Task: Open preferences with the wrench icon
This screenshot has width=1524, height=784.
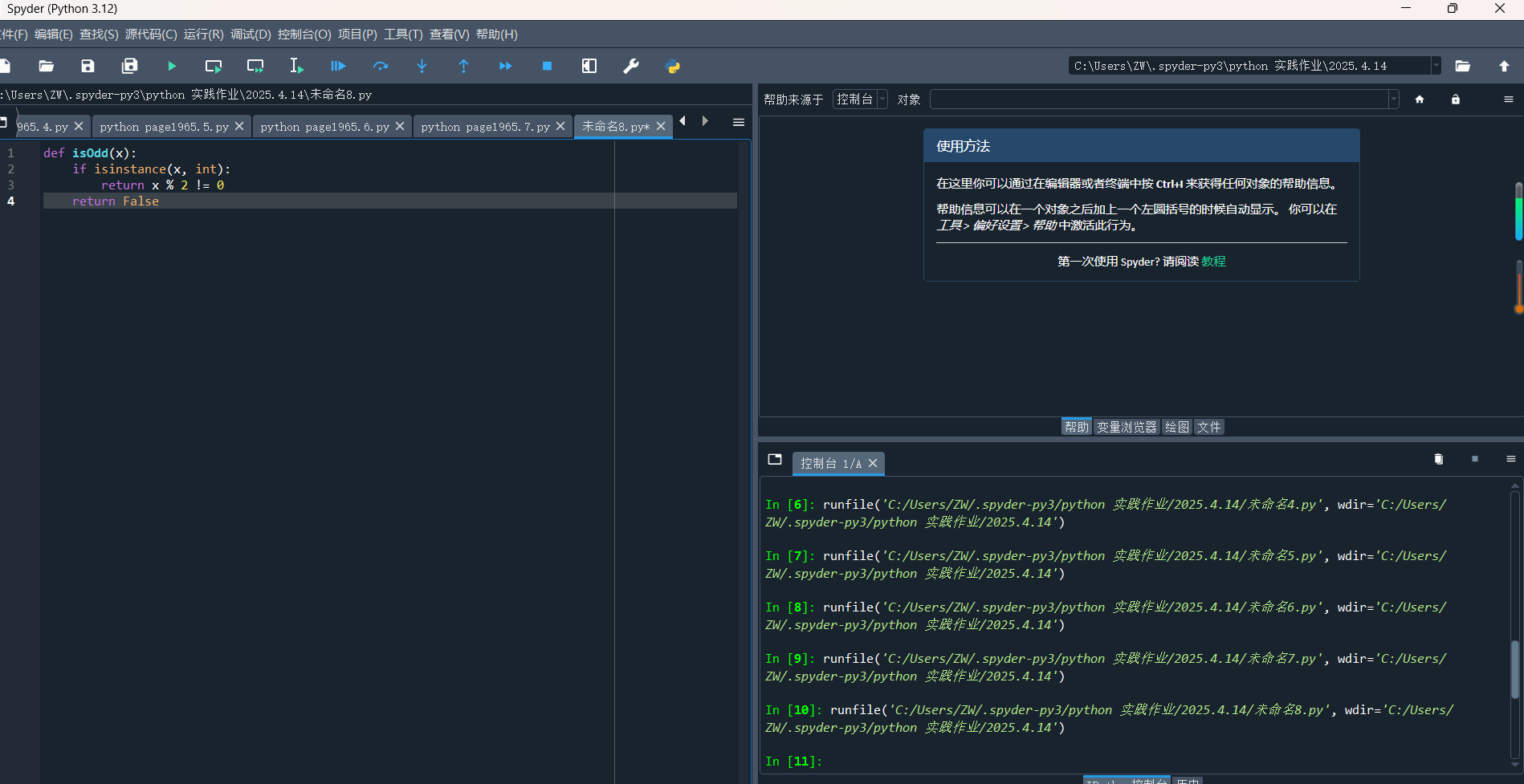Action: [631, 66]
